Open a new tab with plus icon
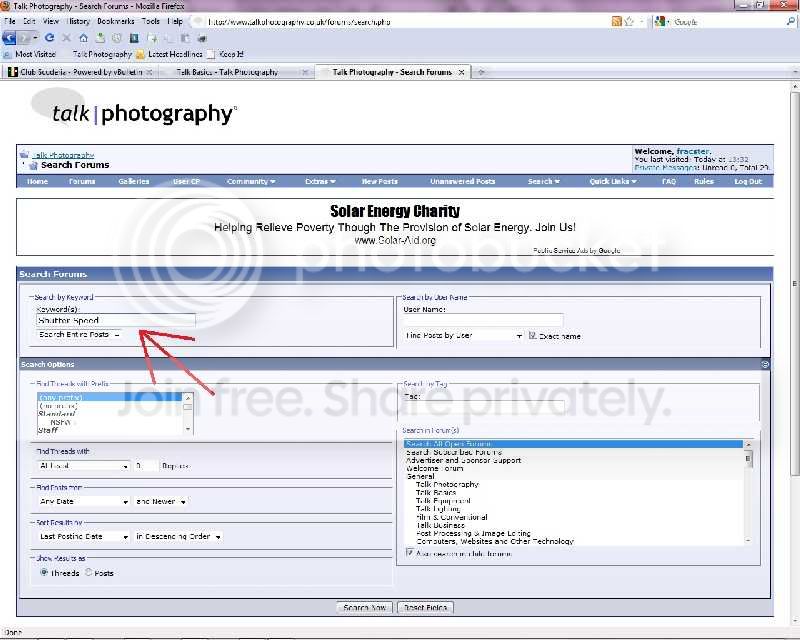This screenshot has height=640, width=800. (481, 72)
